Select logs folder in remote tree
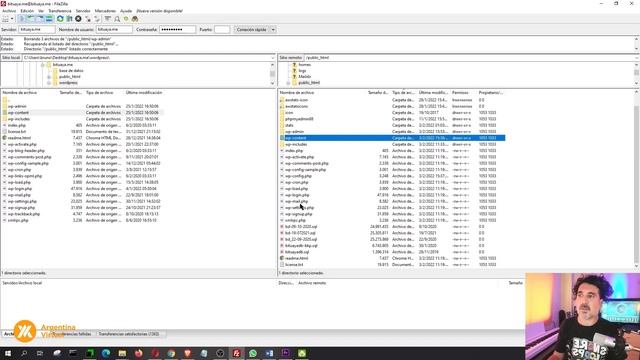The height and width of the screenshot is (360, 640). (x=302, y=71)
